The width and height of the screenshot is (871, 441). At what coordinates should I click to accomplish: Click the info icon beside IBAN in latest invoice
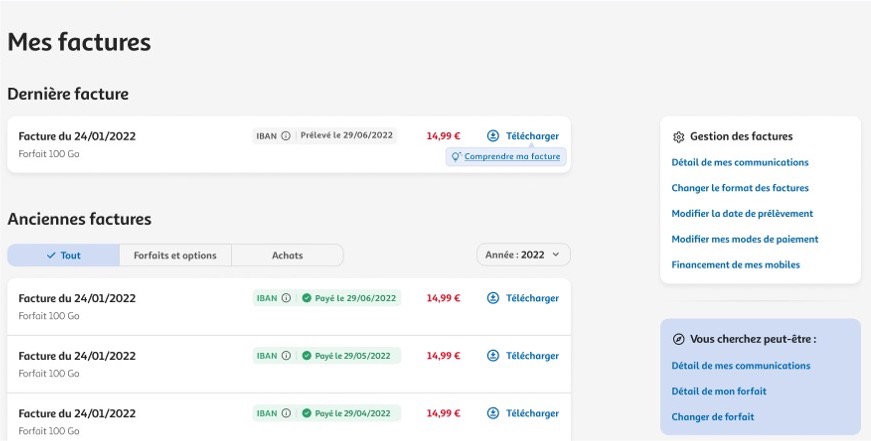(x=286, y=136)
